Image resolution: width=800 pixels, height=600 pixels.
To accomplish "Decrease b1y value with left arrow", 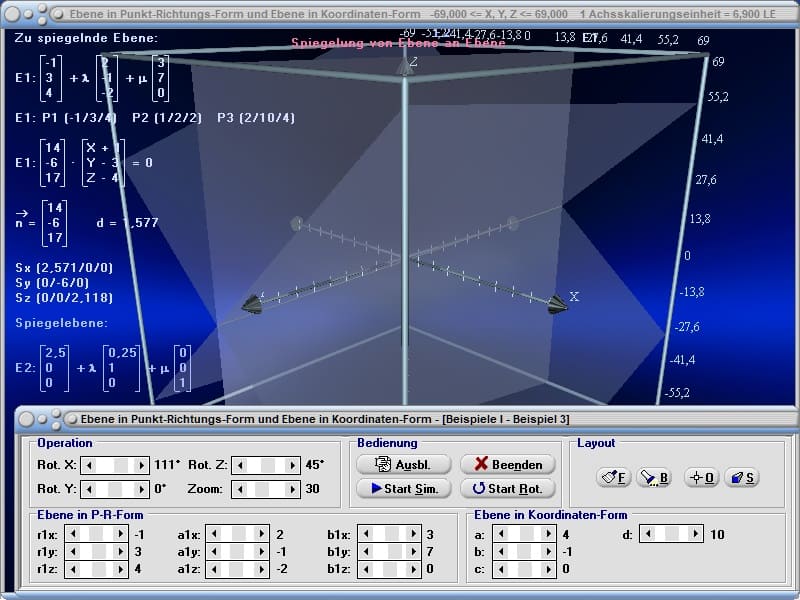I will (366, 552).
